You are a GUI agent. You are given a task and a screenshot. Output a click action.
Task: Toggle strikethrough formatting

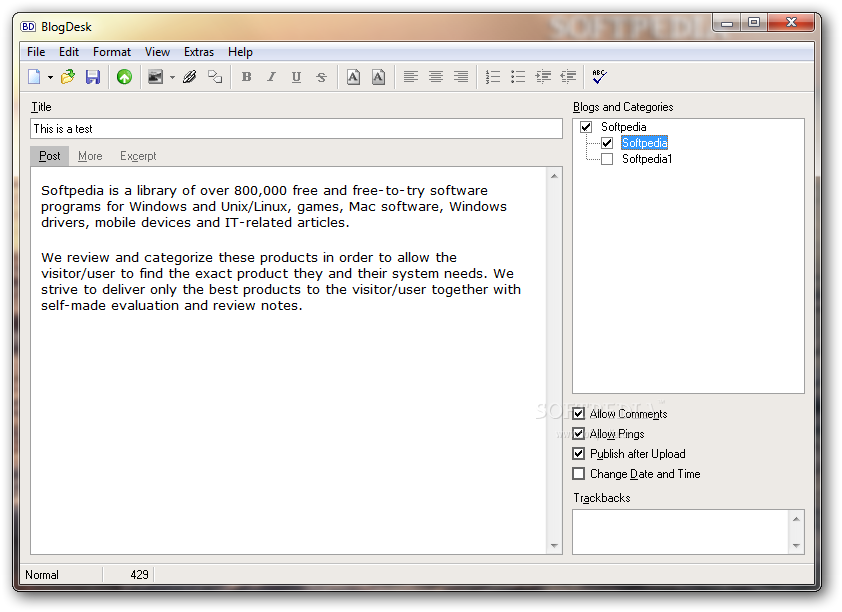pyautogui.click(x=321, y=77)
